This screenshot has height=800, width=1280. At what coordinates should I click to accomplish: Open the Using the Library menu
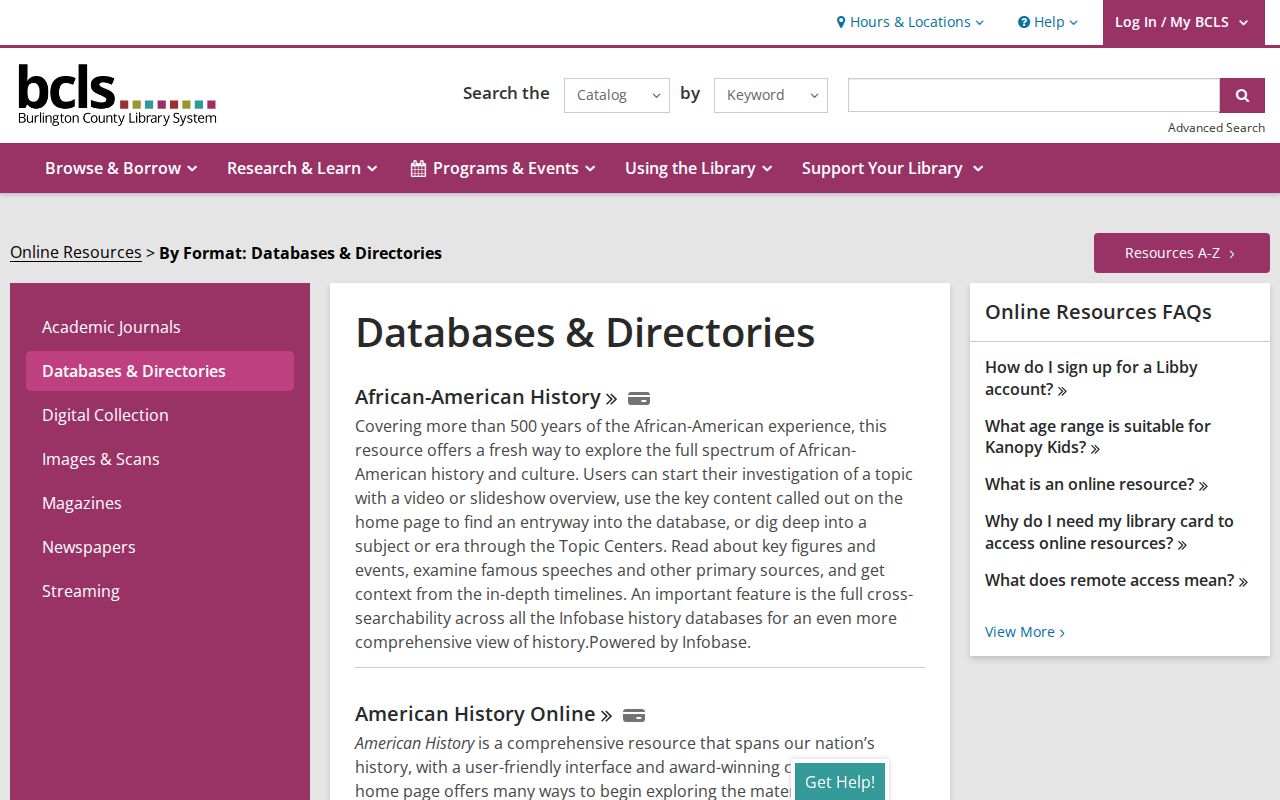[x=699, y=168]
